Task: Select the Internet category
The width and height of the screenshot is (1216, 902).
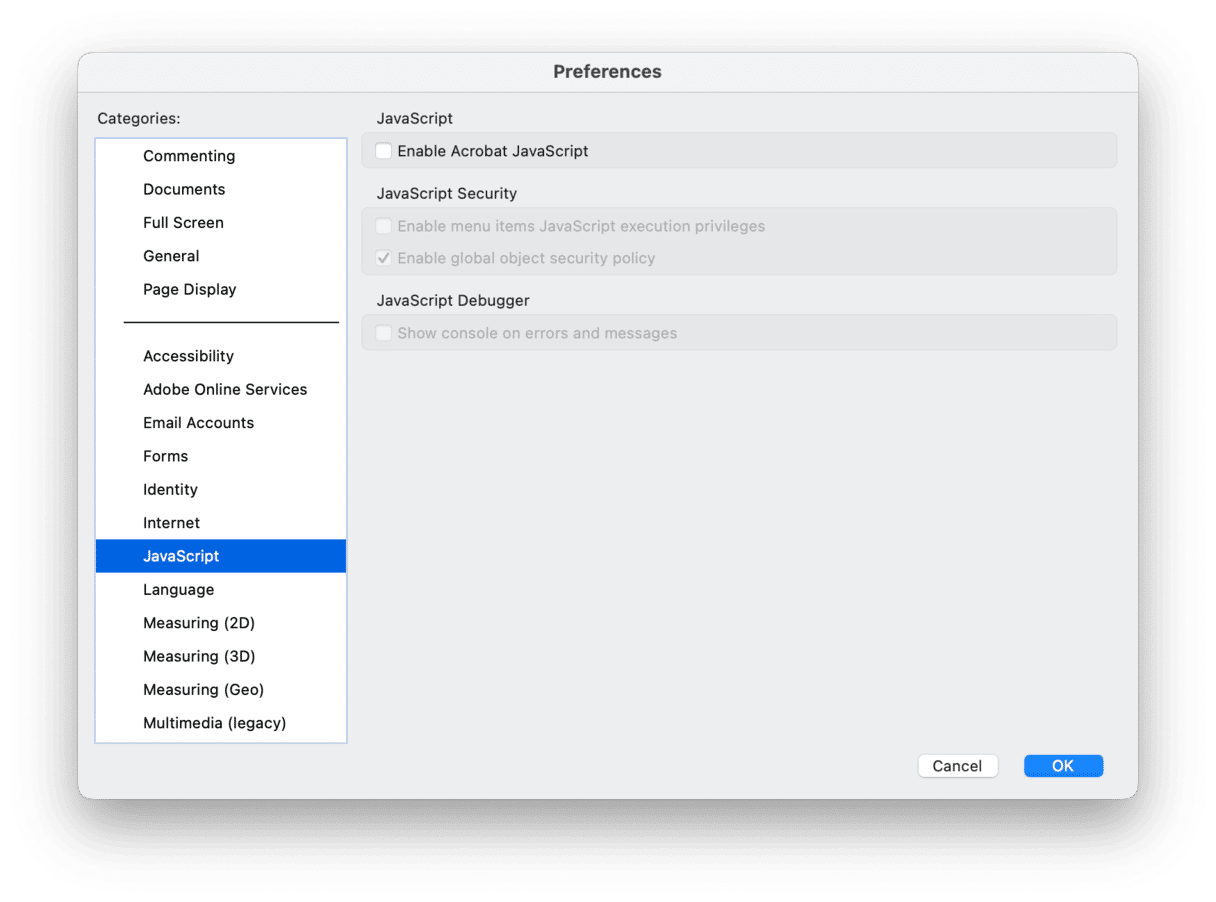Action: click(x=171, y=523)
